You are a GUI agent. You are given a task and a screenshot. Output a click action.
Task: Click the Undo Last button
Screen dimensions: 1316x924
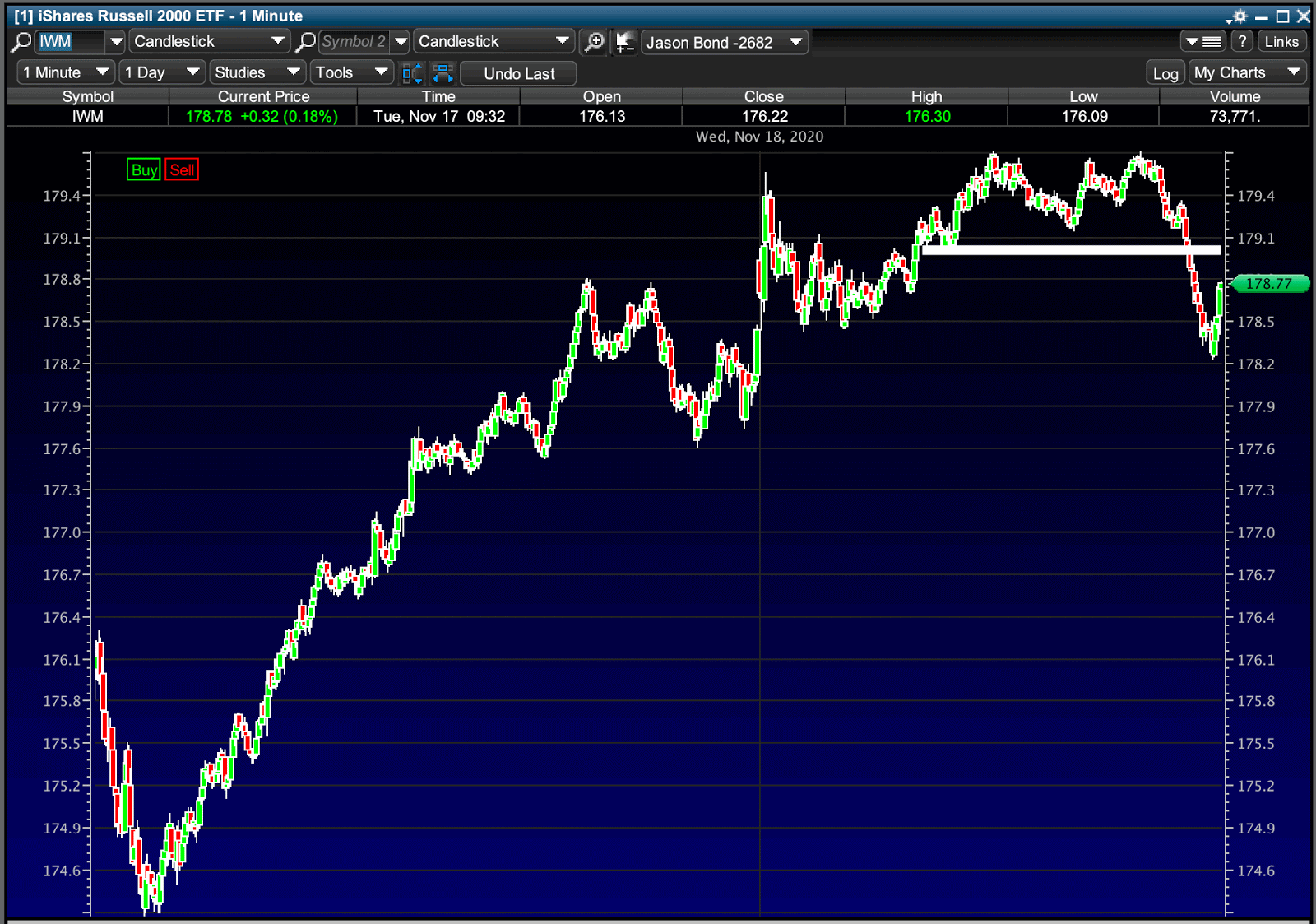[x=519, y=73]
